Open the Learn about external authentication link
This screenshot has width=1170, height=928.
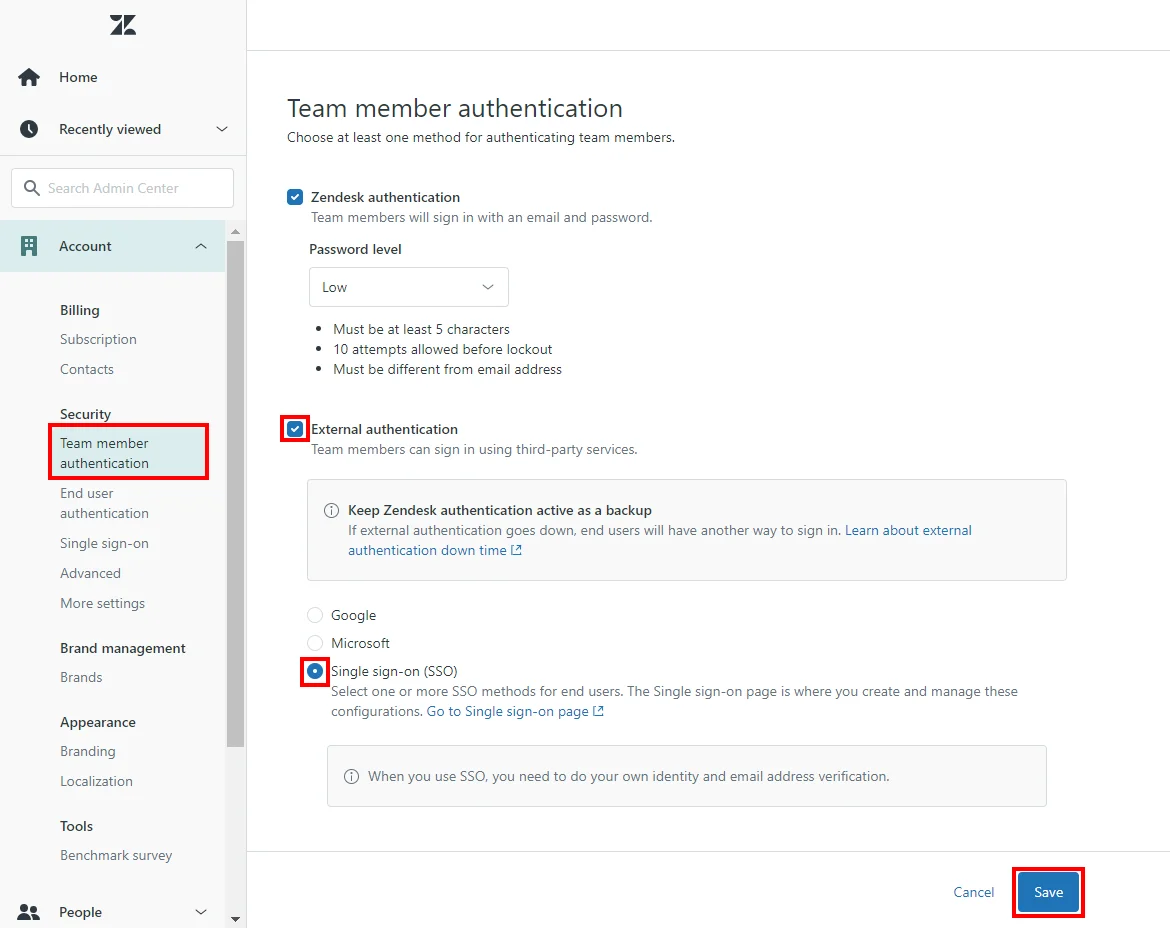tap(907, 530)
